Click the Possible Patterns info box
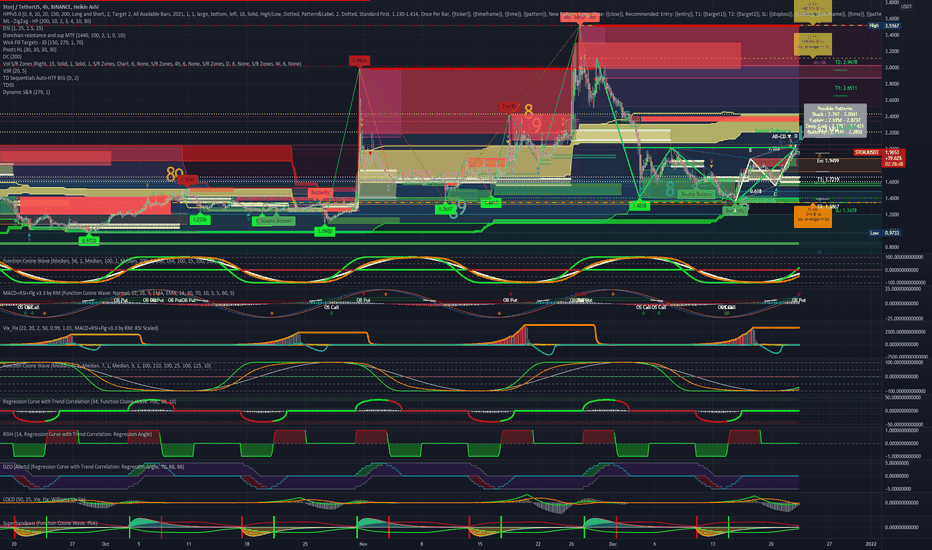Image resolution: width=932 pixels, height=550 pixels. (835, 121)
